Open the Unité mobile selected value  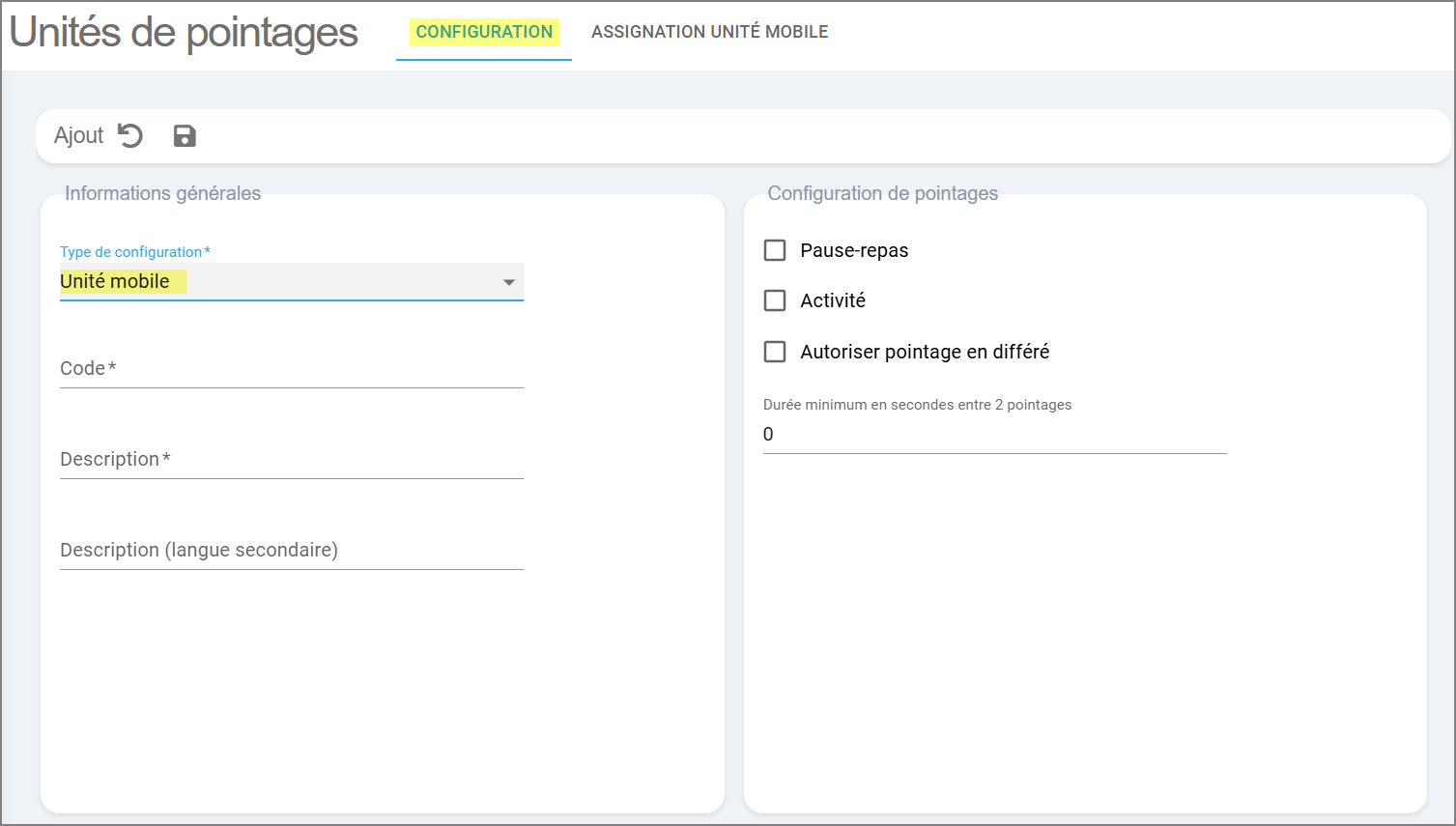coord(115,281)
